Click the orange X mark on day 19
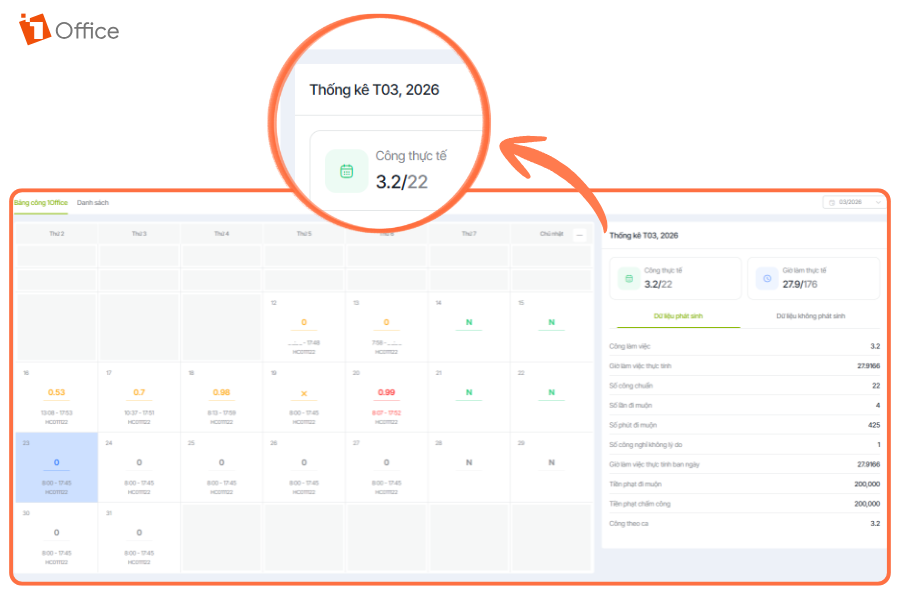This screenshot has height=600, width=900. (x=304, y=393)
